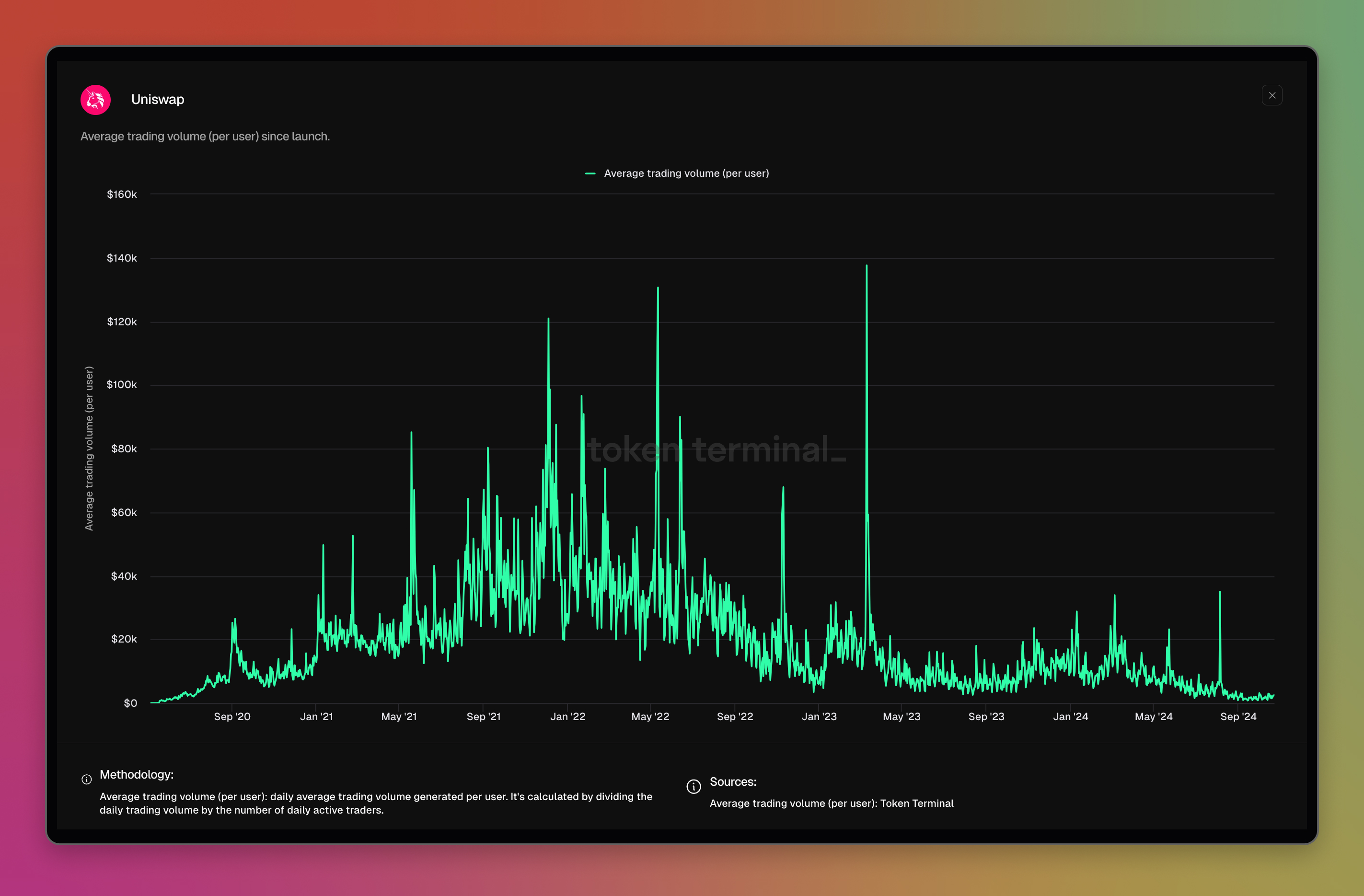The height and width of the screenshot is (896, 1364).
Task: Click the Jan '22 x-axis label
Action: click(x=568, y=716)
